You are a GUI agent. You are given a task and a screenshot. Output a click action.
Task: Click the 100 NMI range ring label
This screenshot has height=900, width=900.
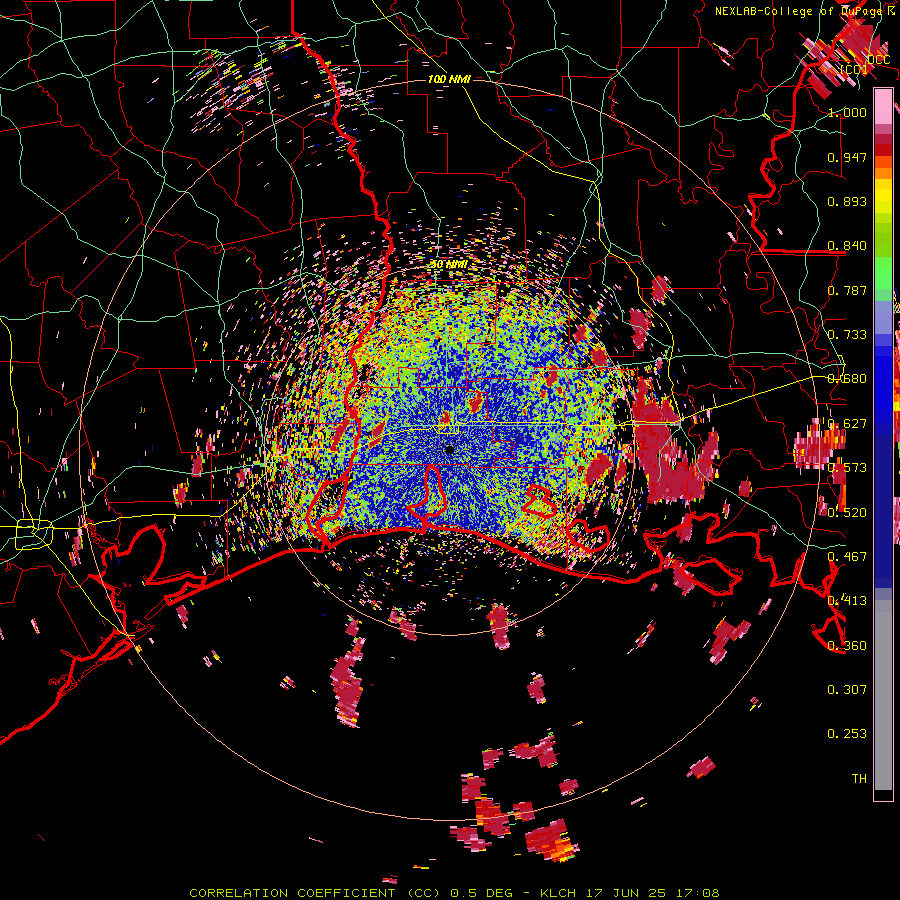pyautogui.click(x=449, y=79)
